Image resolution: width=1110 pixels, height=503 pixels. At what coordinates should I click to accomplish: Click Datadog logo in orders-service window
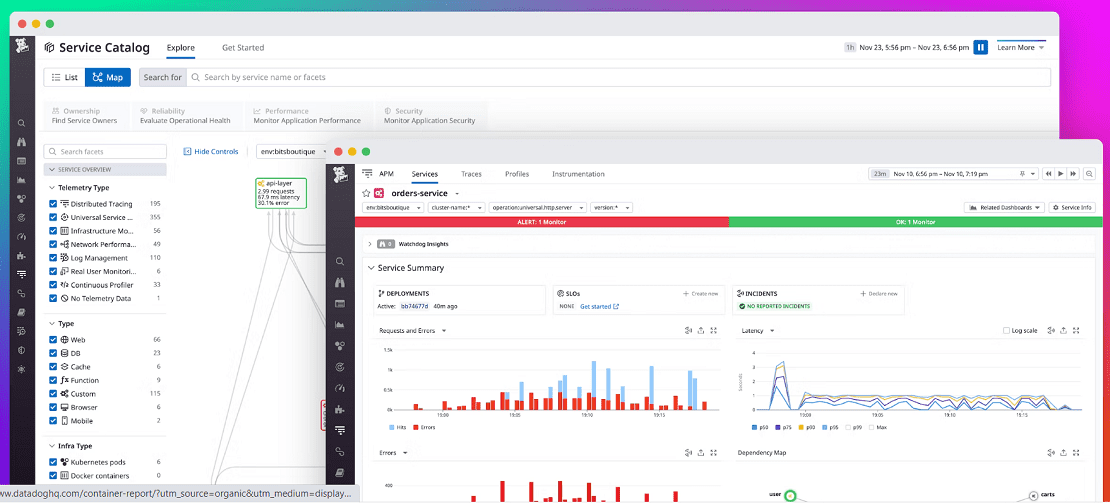click(339, 175)
